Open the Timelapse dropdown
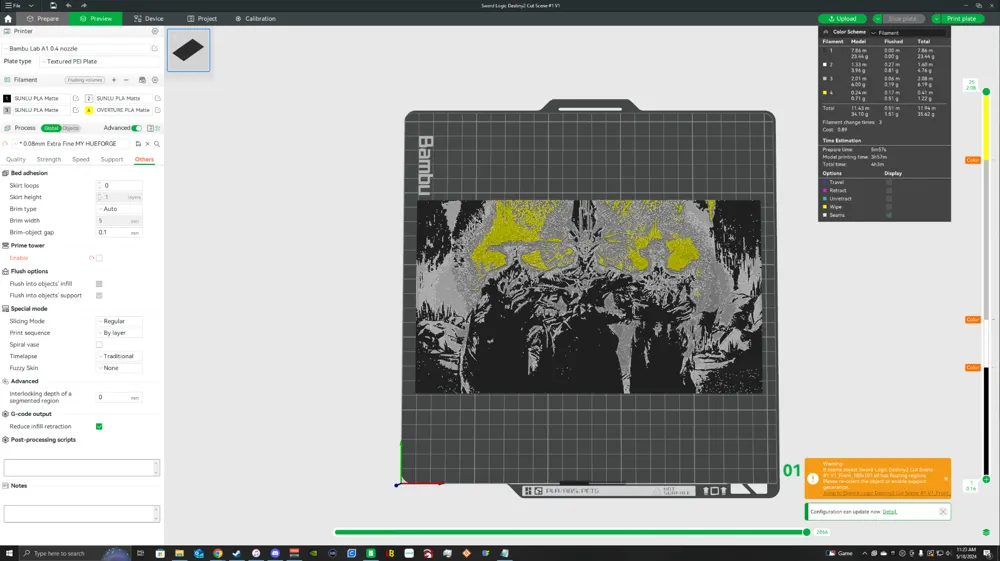1000x561 pixels. pos(120,356)
